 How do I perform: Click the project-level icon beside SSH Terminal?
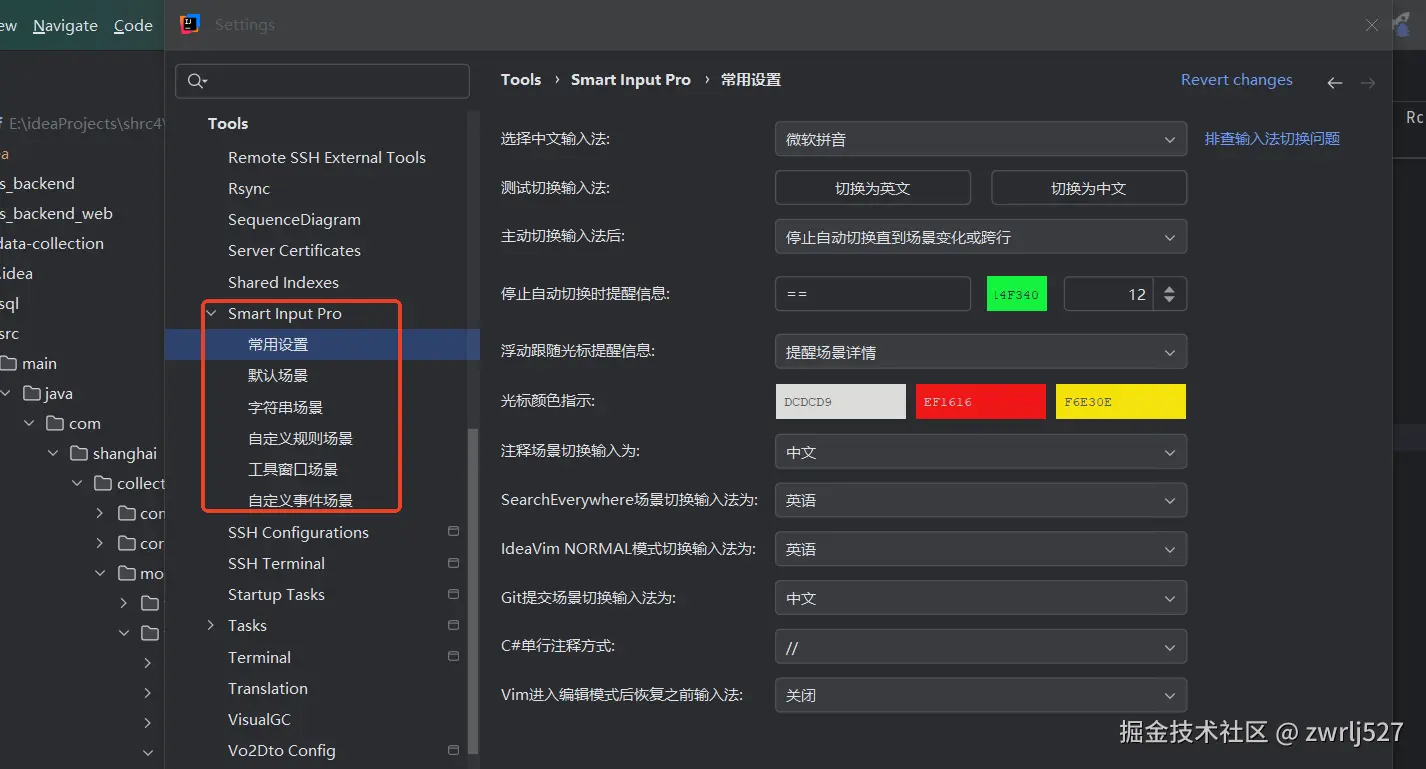click(453, 563)
